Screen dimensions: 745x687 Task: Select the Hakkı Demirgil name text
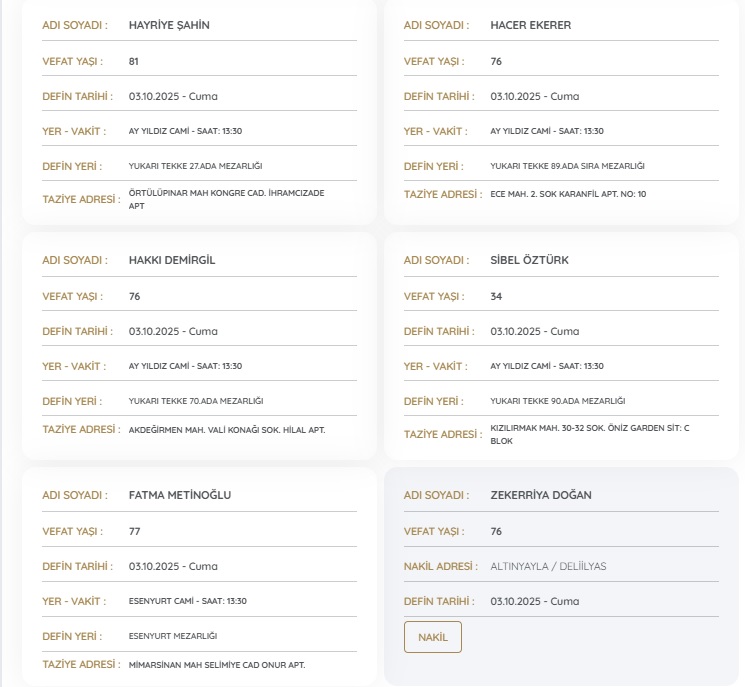point(172,260)
